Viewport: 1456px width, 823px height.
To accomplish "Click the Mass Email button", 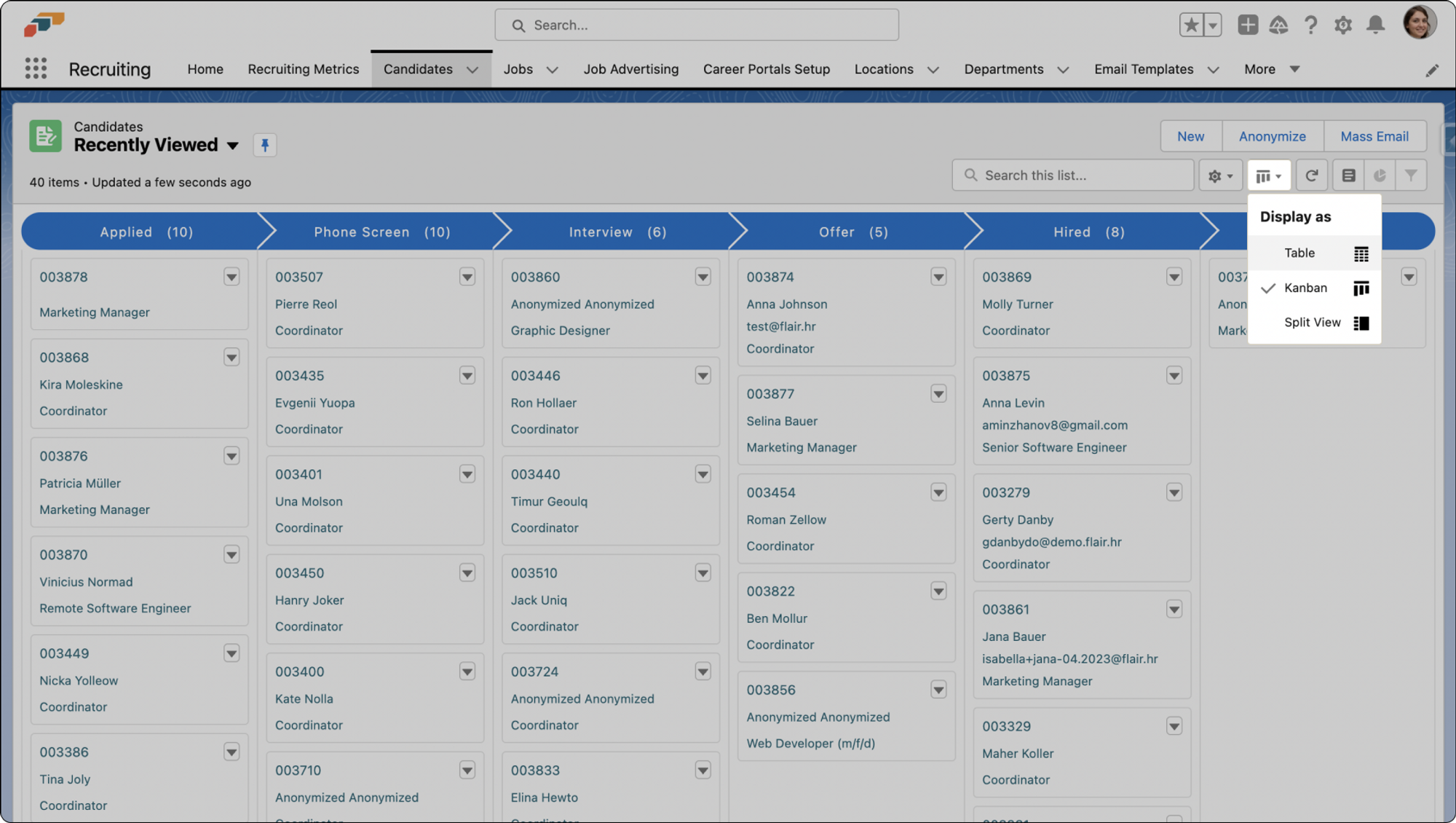I will pos(1374,136).
